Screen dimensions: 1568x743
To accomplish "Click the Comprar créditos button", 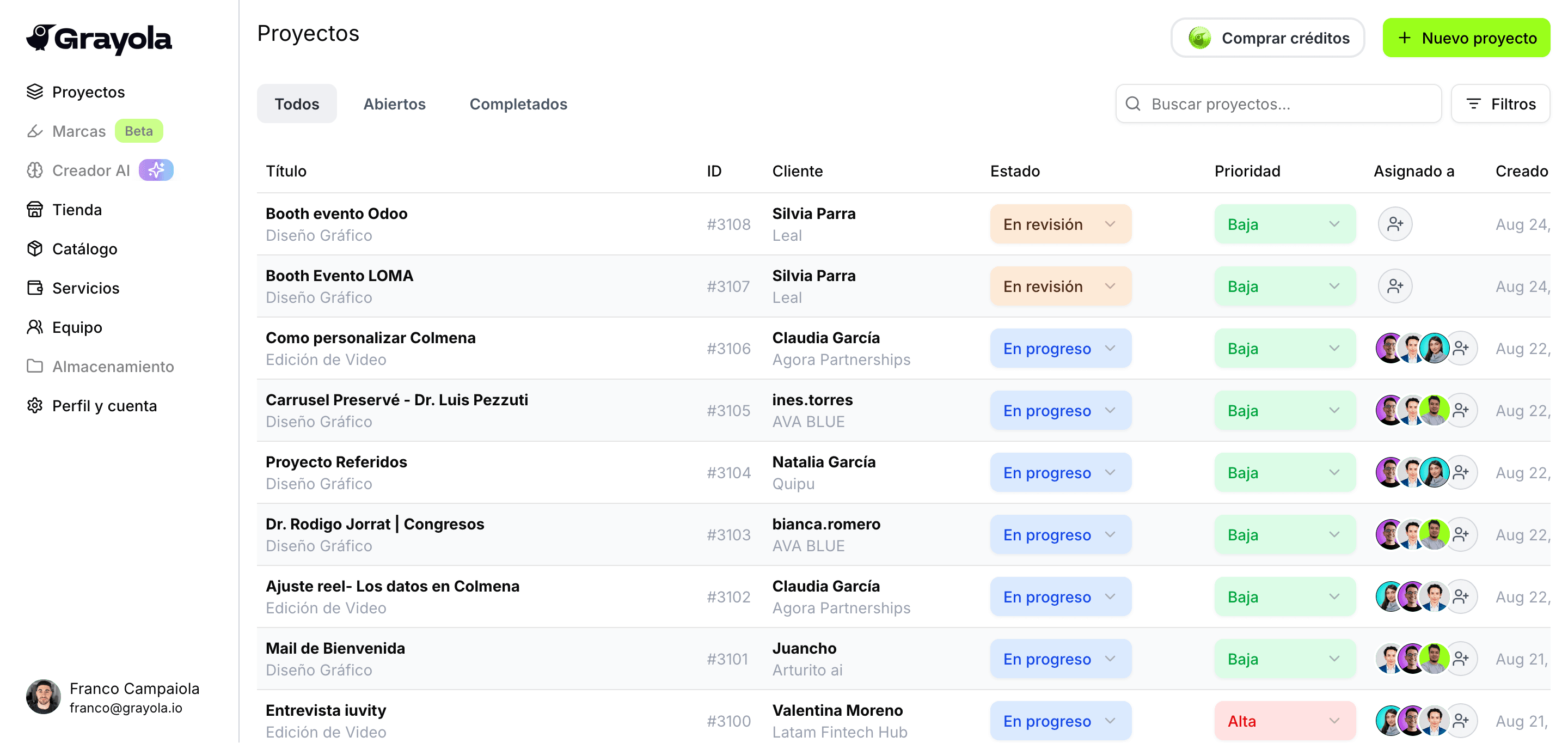I will click(x=1267, y=37).
